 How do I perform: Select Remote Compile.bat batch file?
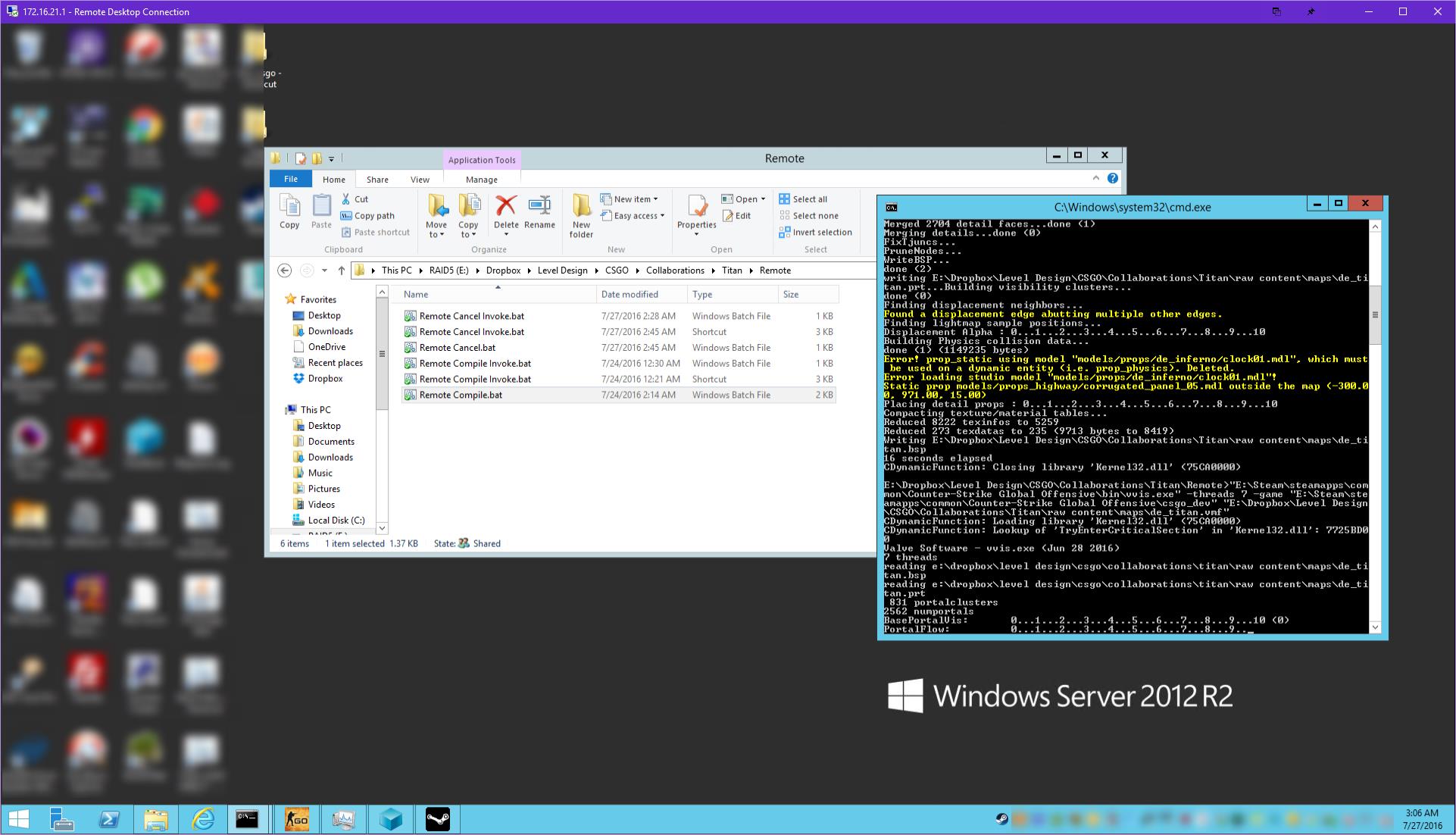[x=619, y=395]
